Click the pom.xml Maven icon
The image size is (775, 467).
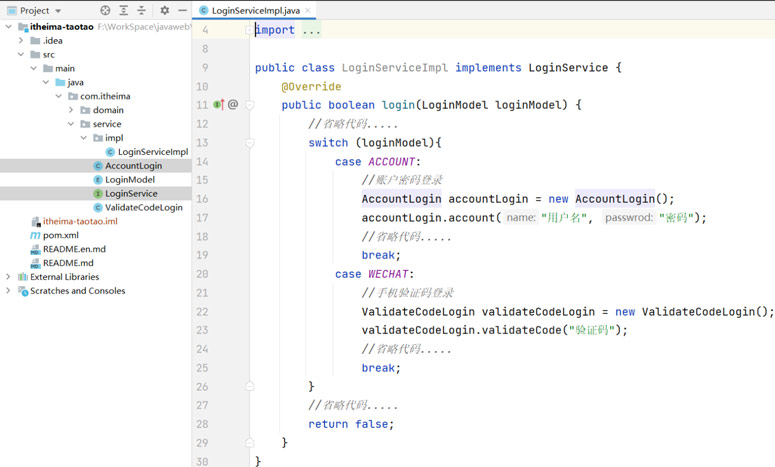click(36, 235)
